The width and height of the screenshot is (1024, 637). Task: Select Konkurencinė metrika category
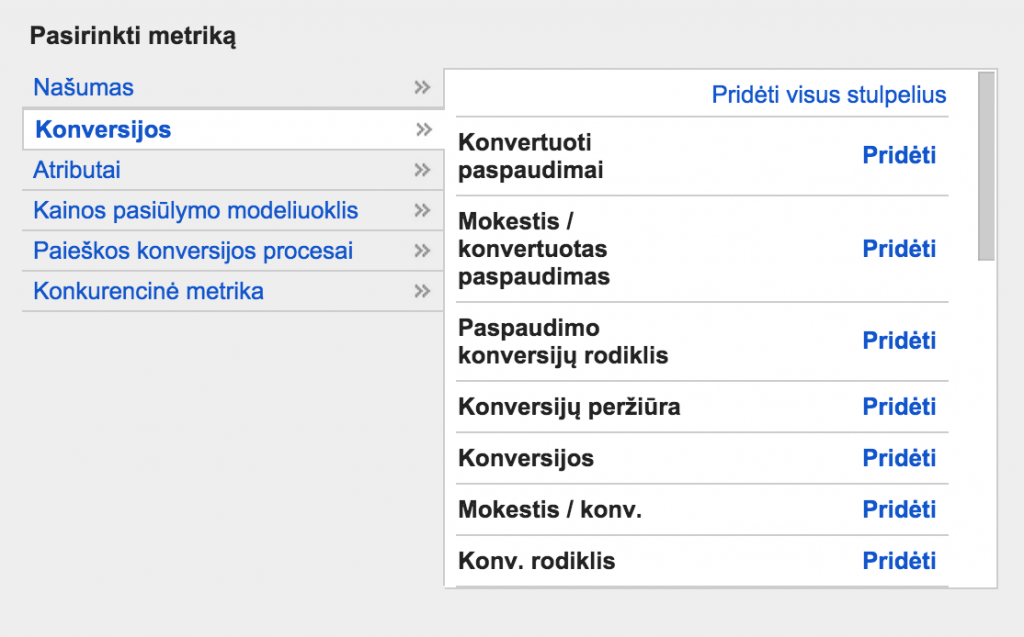click(x=148, y=292)
